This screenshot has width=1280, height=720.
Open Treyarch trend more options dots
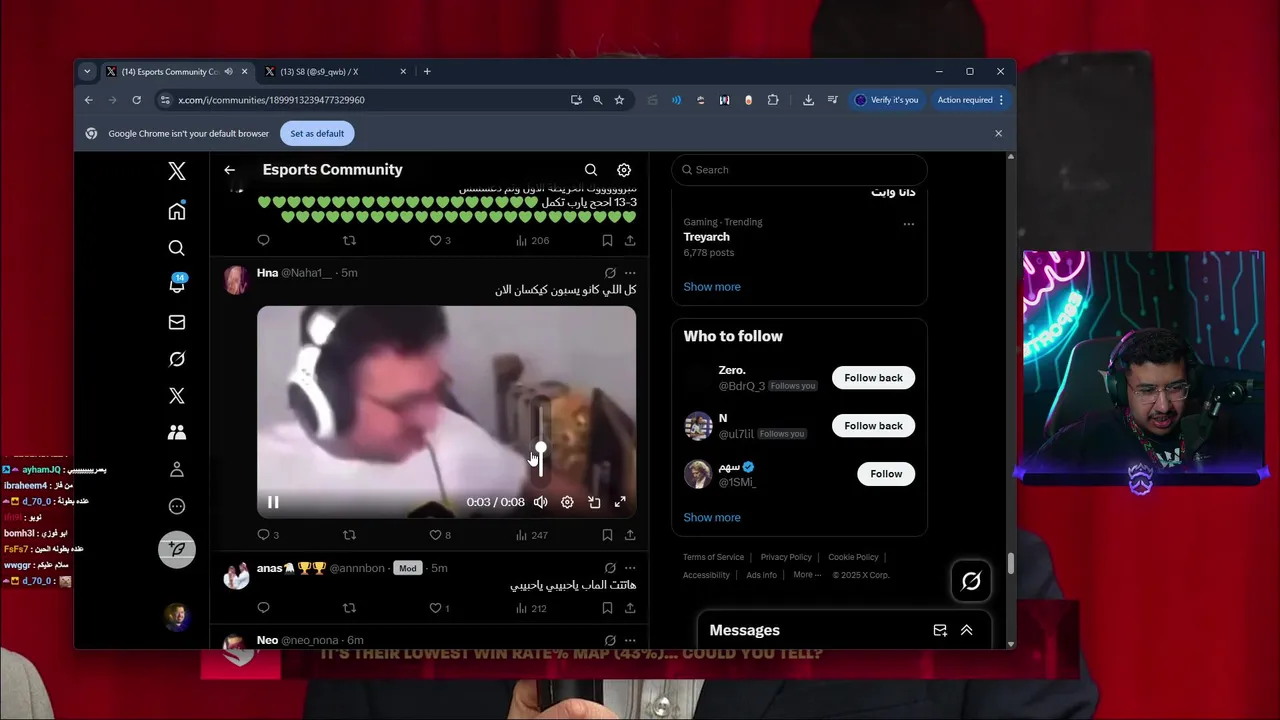pyautogui.click(x=909, y=223)
